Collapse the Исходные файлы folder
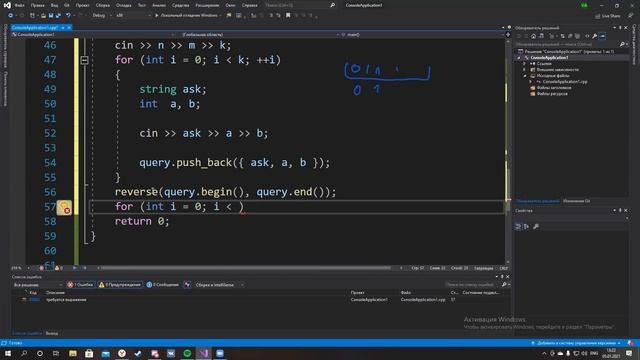The image size is (640, 360). [524, 76]
